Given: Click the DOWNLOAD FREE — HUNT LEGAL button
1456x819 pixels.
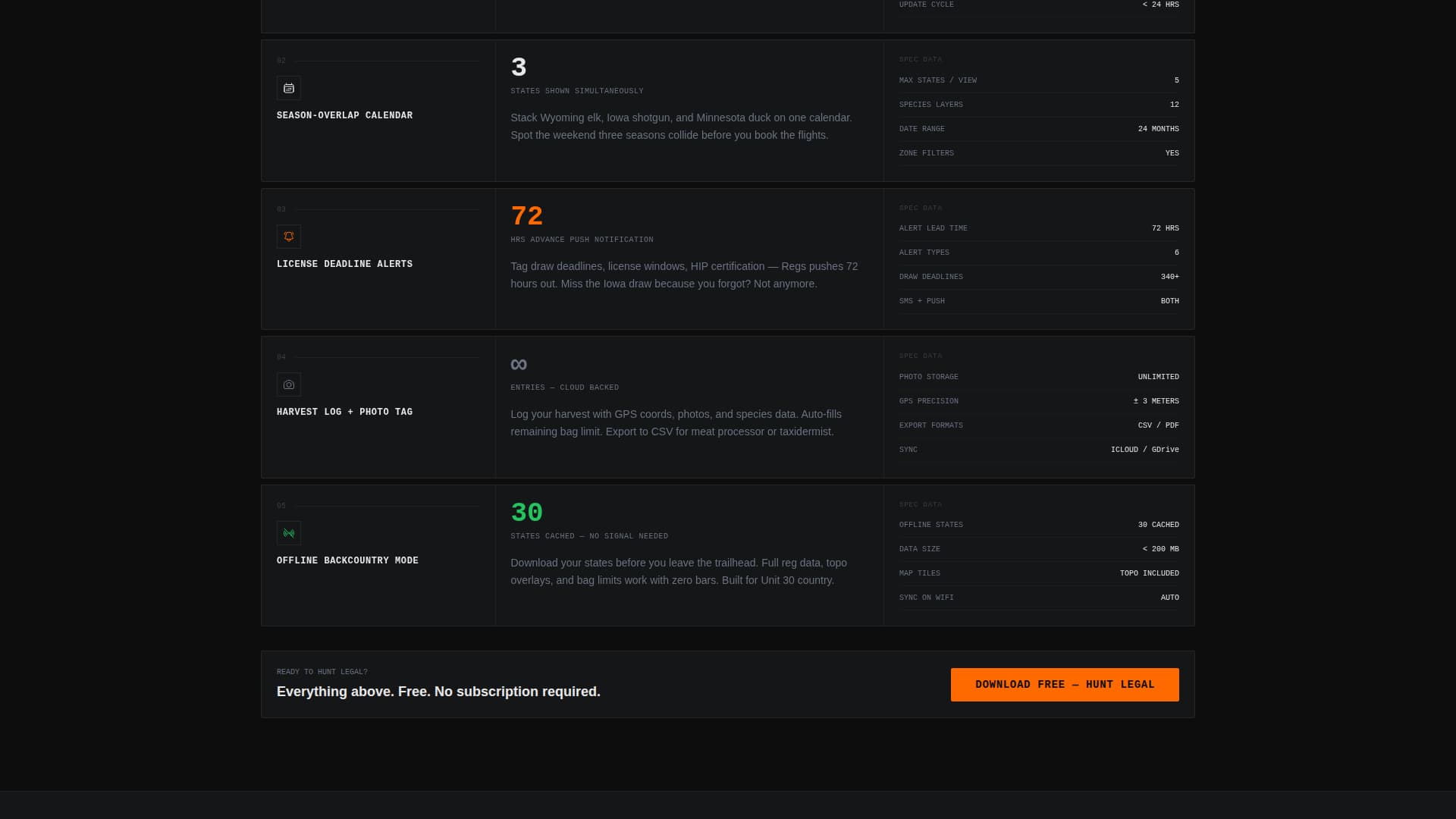Looking at the screenshot, I should [x=1065, y=684].
